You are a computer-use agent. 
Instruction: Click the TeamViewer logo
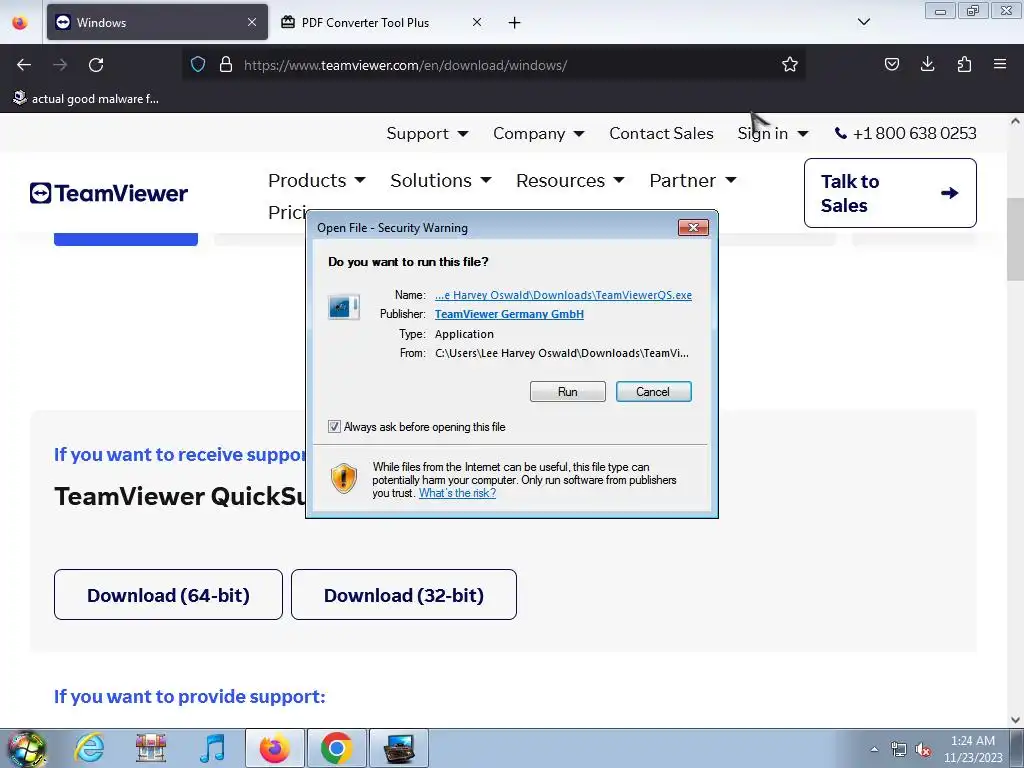click(x=108, y=193)
